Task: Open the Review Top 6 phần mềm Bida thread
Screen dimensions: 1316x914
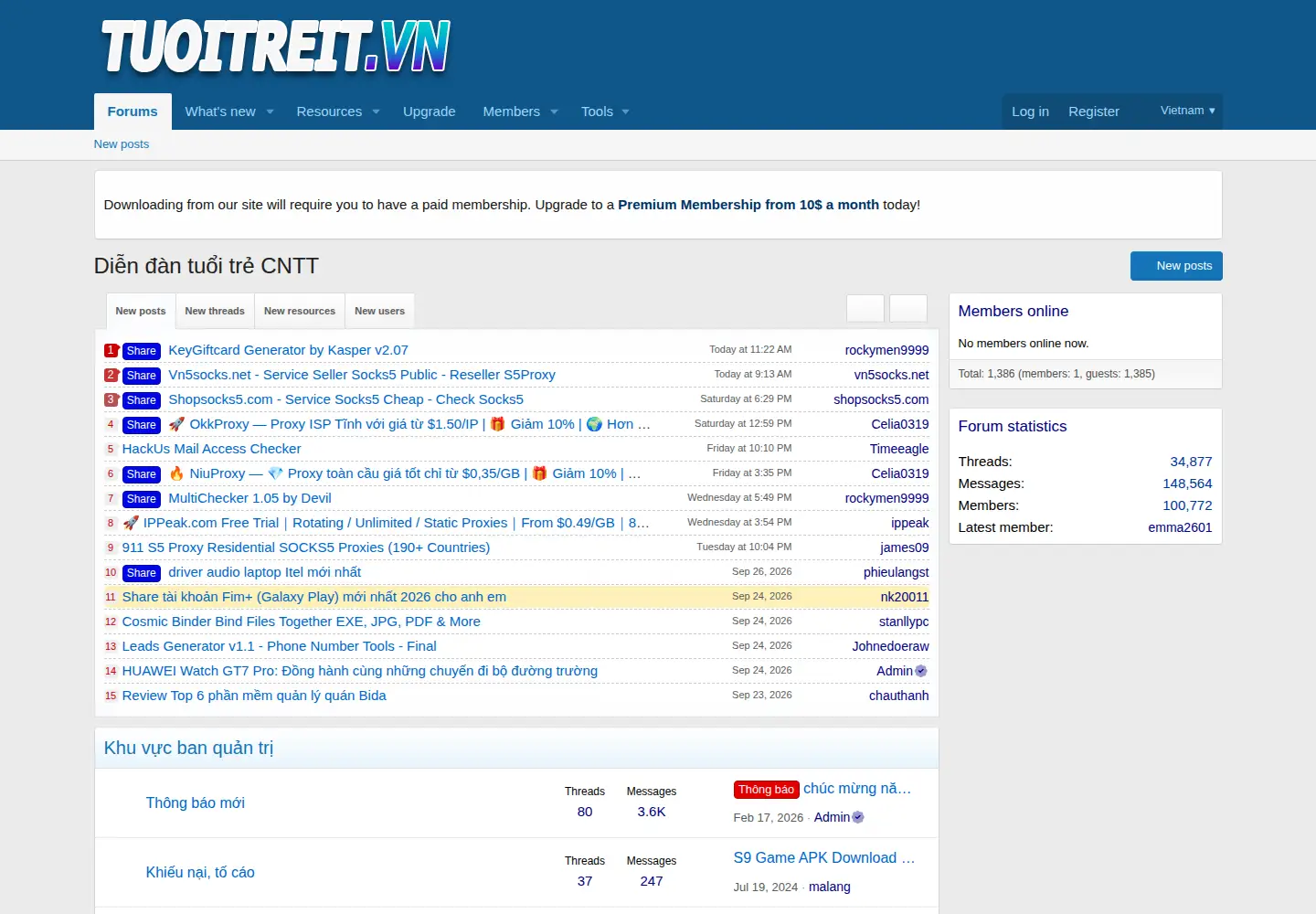Action: click(x=254, y=696)
